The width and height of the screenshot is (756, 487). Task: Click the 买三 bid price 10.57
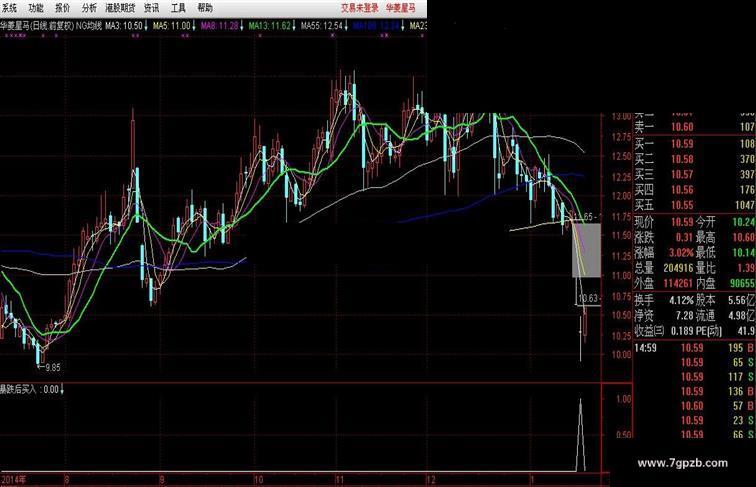click(x=682, y=175)
